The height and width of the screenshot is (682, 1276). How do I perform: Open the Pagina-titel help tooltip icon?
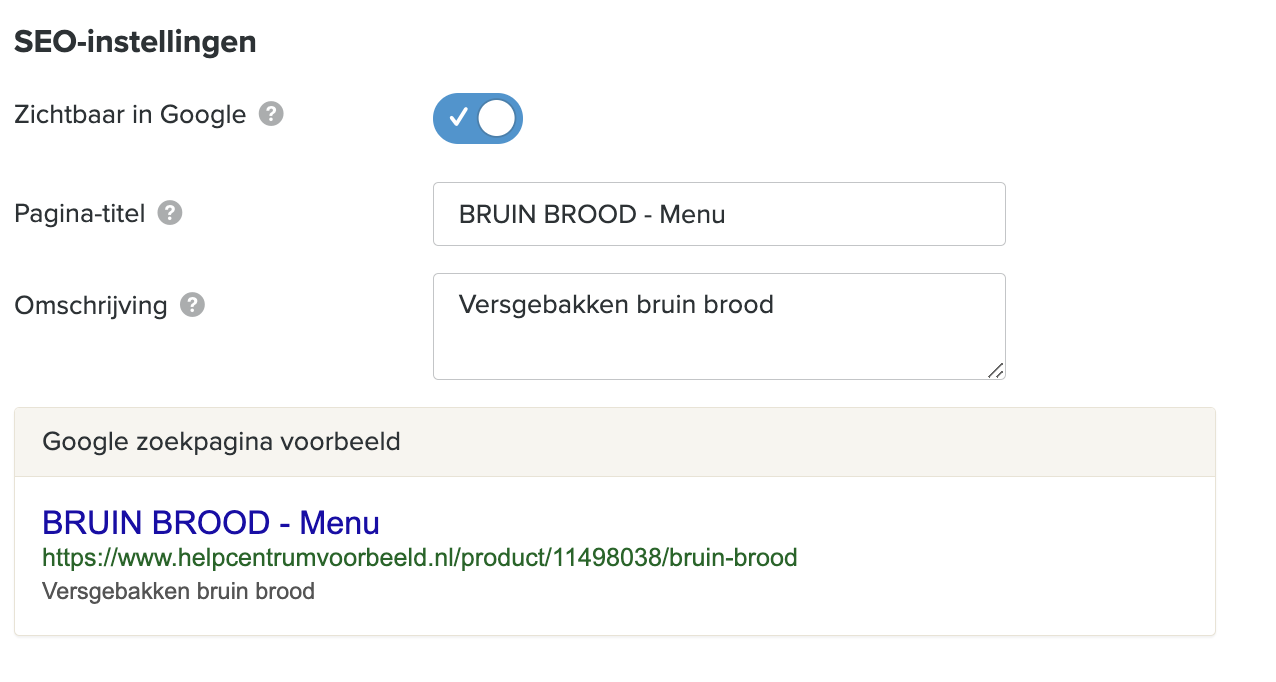(170, 213)
